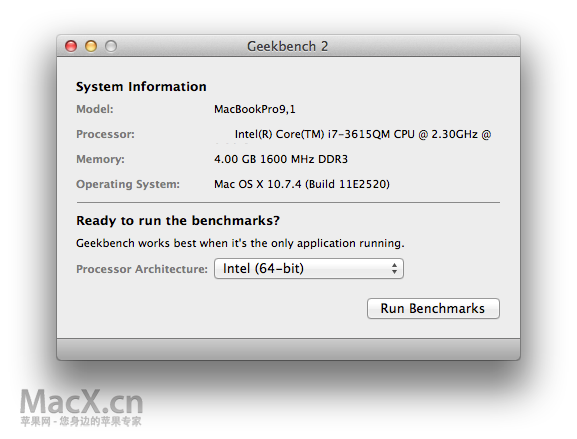Click the dropdown stepper arrows beside Intel (64-bit)
577x439 pixels.
point(394,269)
